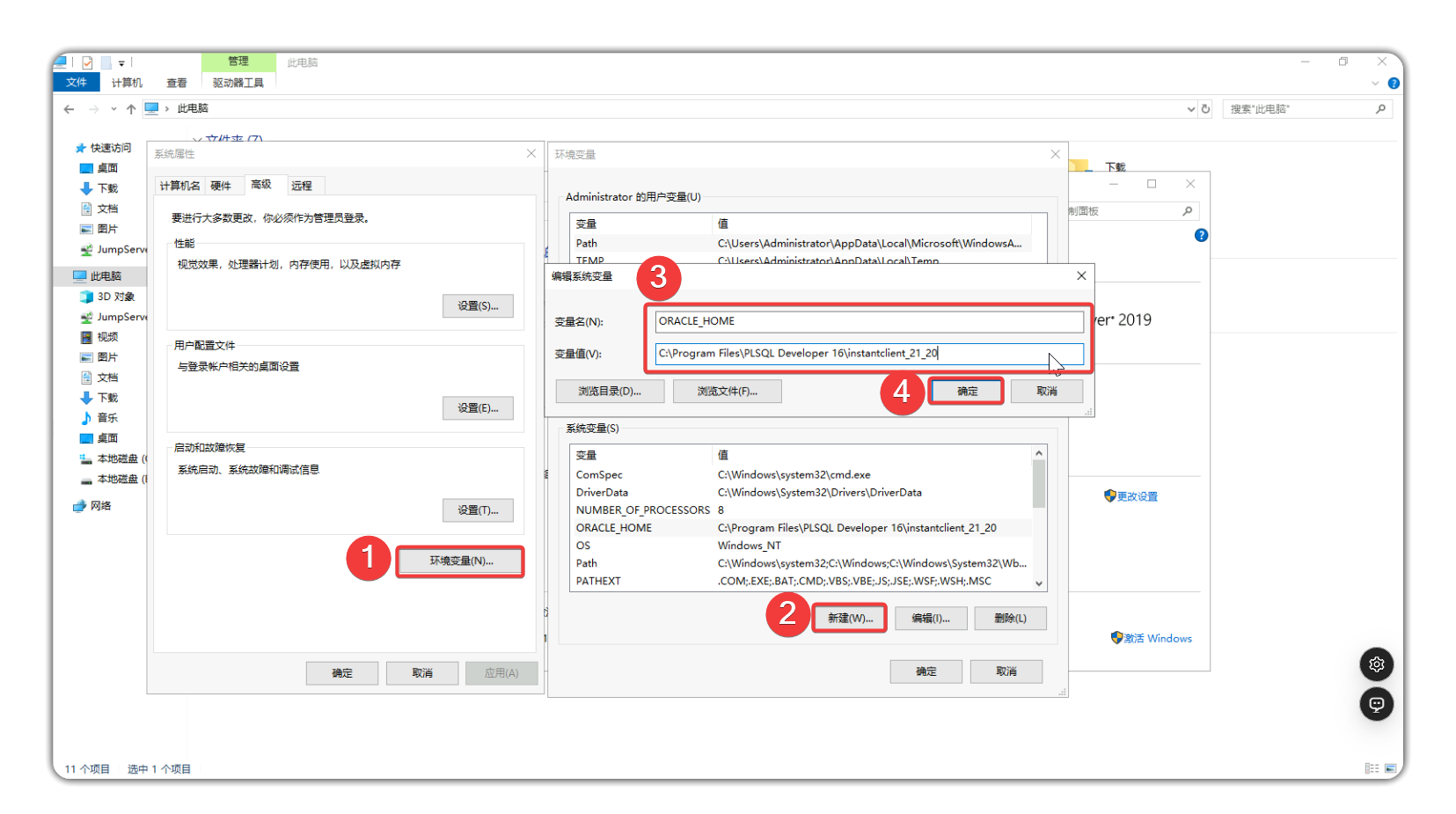Collapse the ribbon with chevron arrow
The height and width of the screenshot is (814, 1456).
tap(1375, 84)
